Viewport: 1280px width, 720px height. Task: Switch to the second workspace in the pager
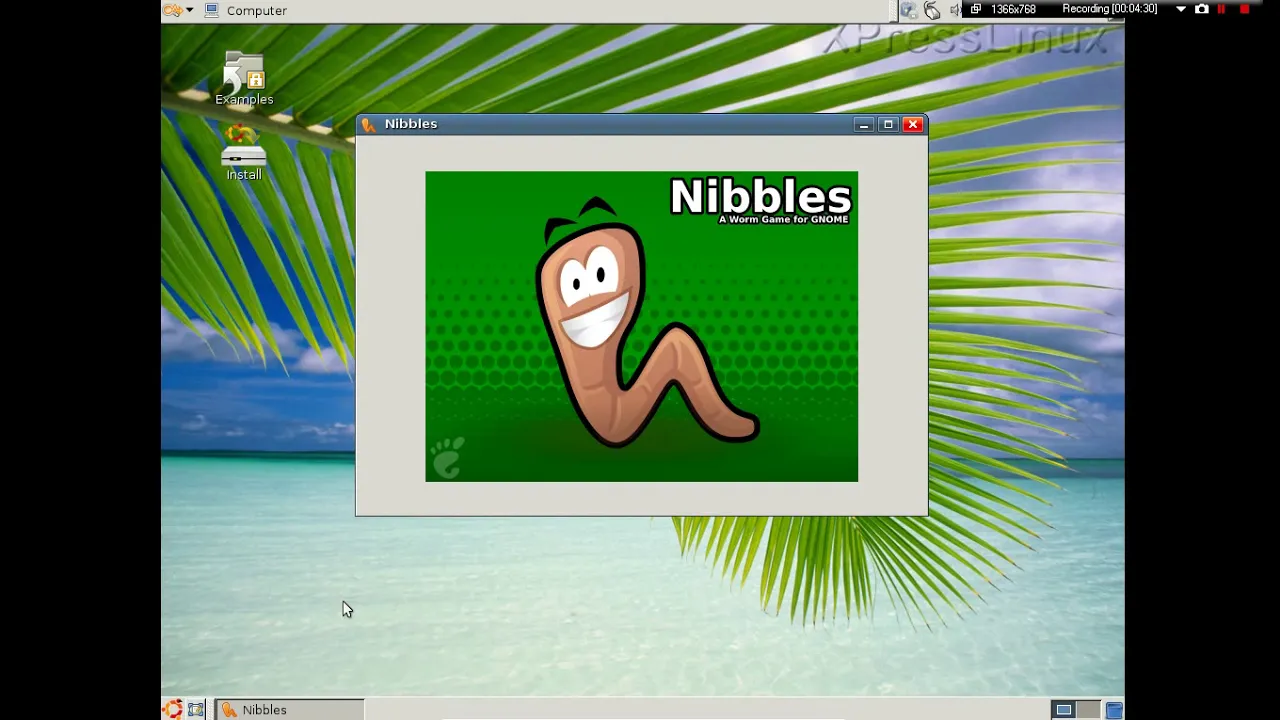click(1088, 709)
